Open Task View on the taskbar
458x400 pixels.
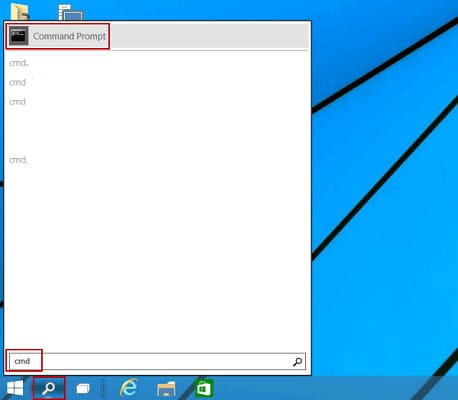tap(83, 389)
